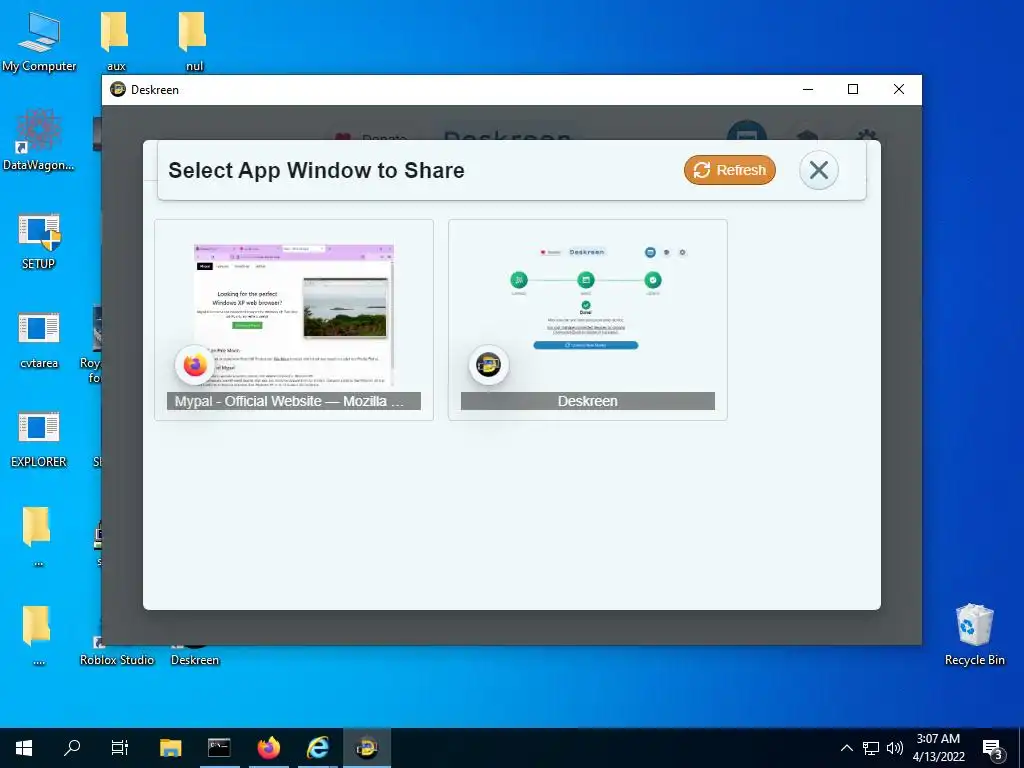Click the 'Mypal - Official Website' caption label
Viewport: 1024px width, 768px height.
294,401
